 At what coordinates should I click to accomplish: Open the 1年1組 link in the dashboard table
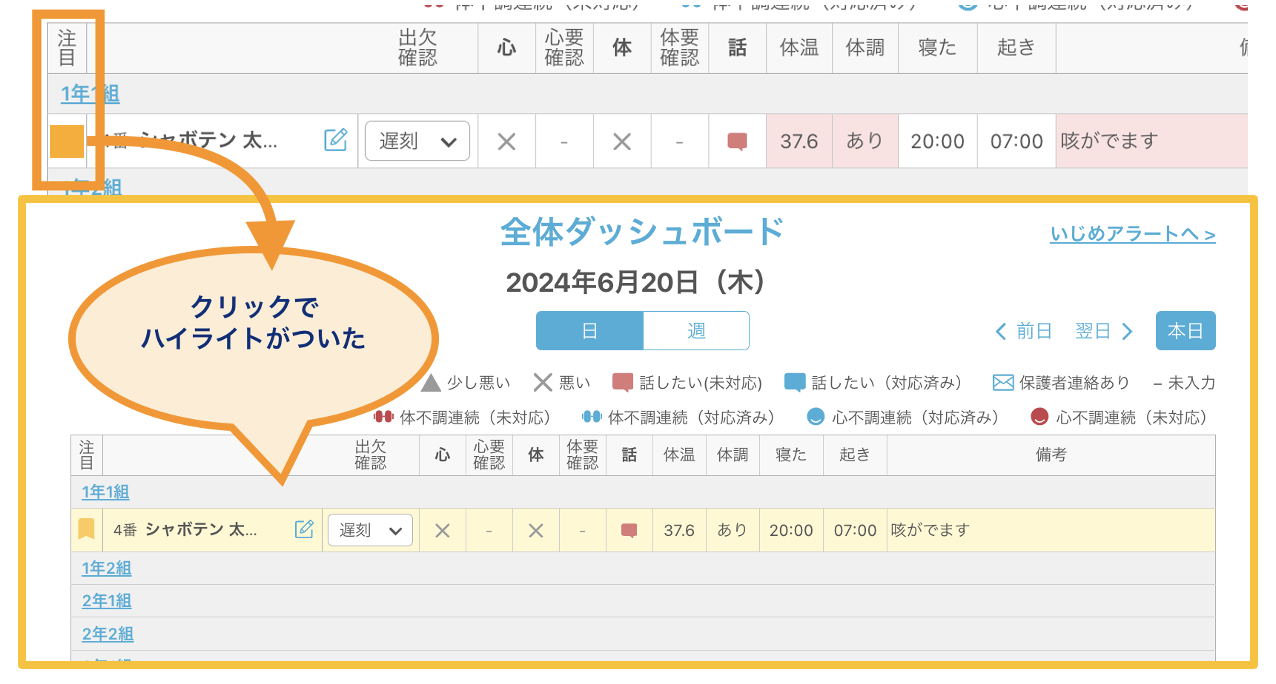click(106, 492)
